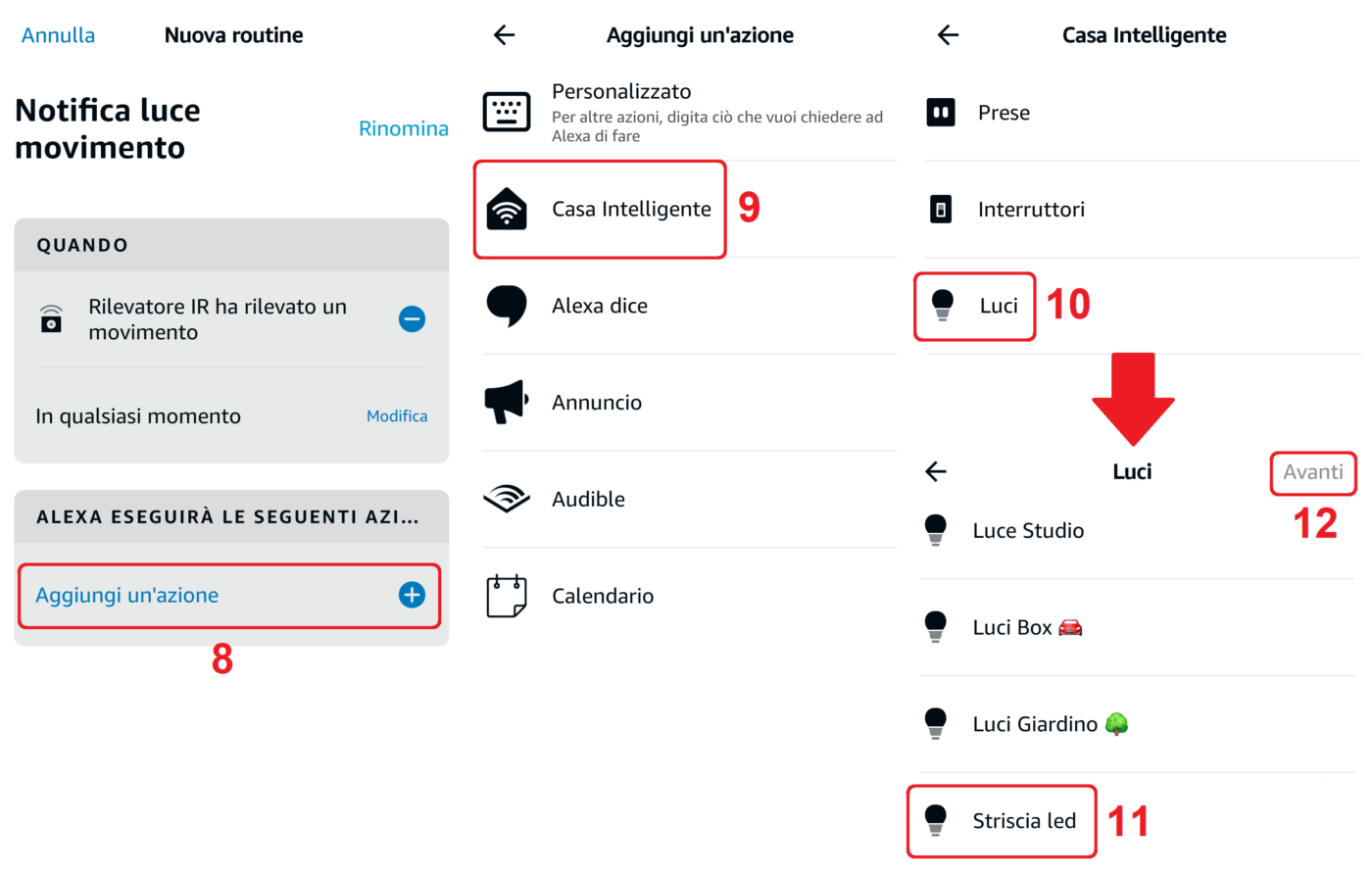
Task: Select the Striscia led light
Action: point(1023,821)
